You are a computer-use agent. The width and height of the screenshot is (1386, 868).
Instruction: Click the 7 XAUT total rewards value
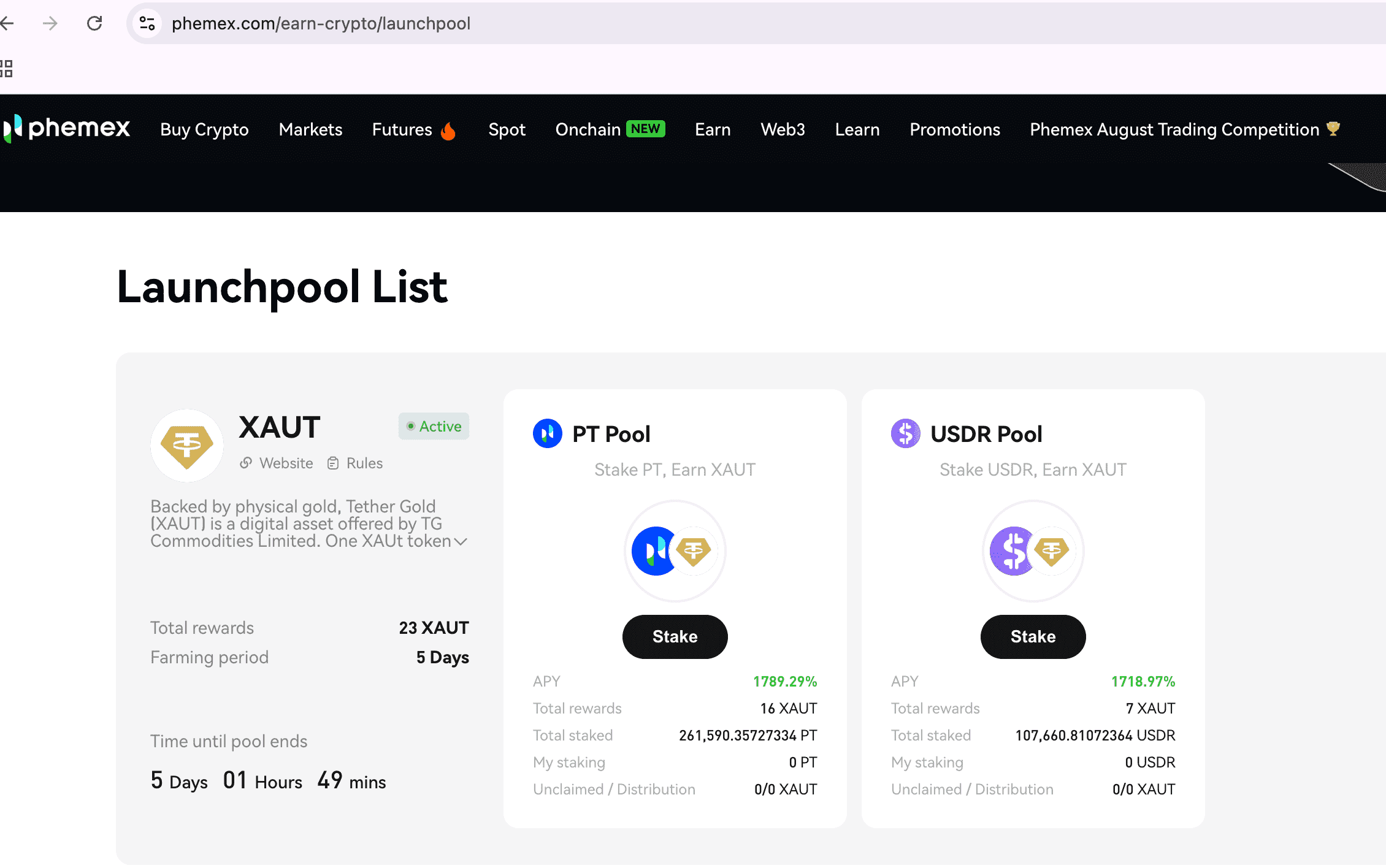[x=1151, y=708]
